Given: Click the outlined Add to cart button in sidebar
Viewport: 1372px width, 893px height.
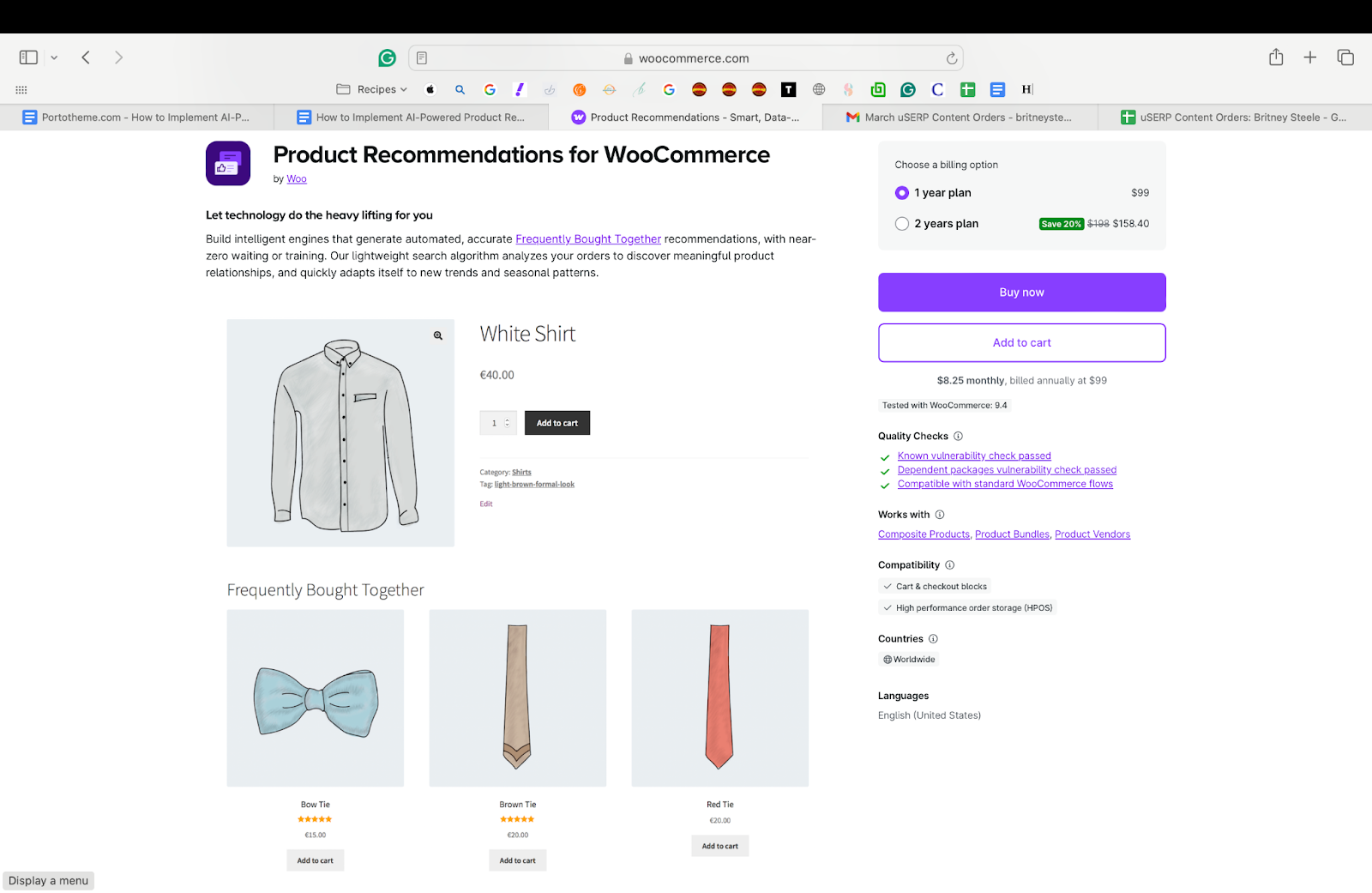Looking at the screenshot, I should (1022, 343).
